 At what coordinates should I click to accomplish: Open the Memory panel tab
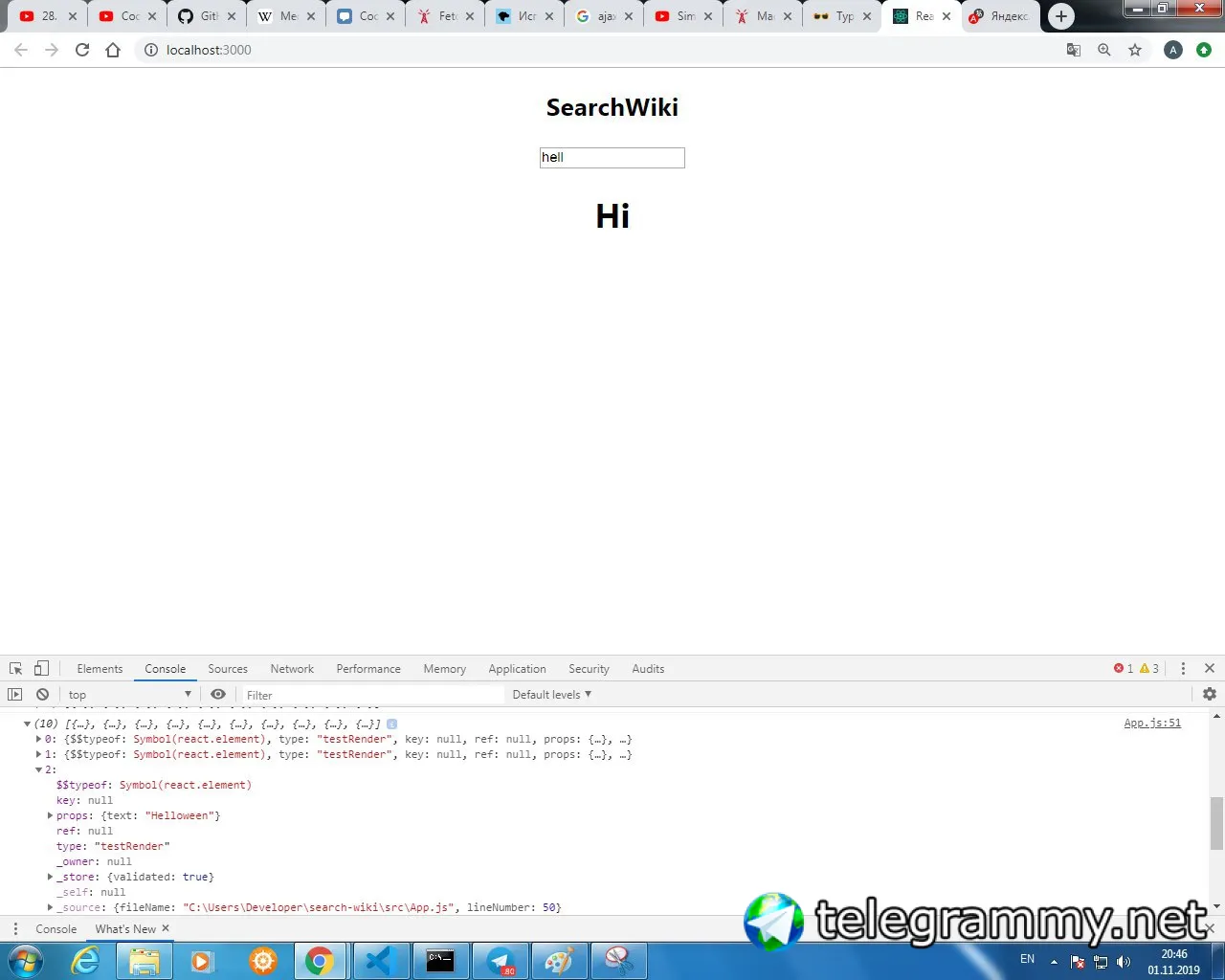445,669
